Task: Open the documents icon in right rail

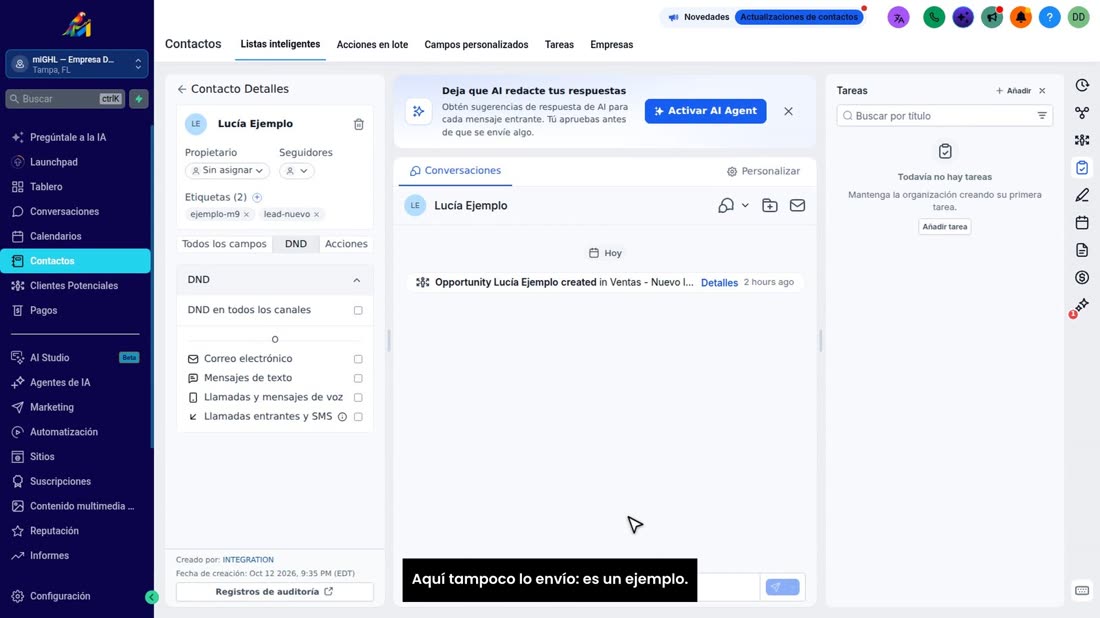Action: point(1082,250)
